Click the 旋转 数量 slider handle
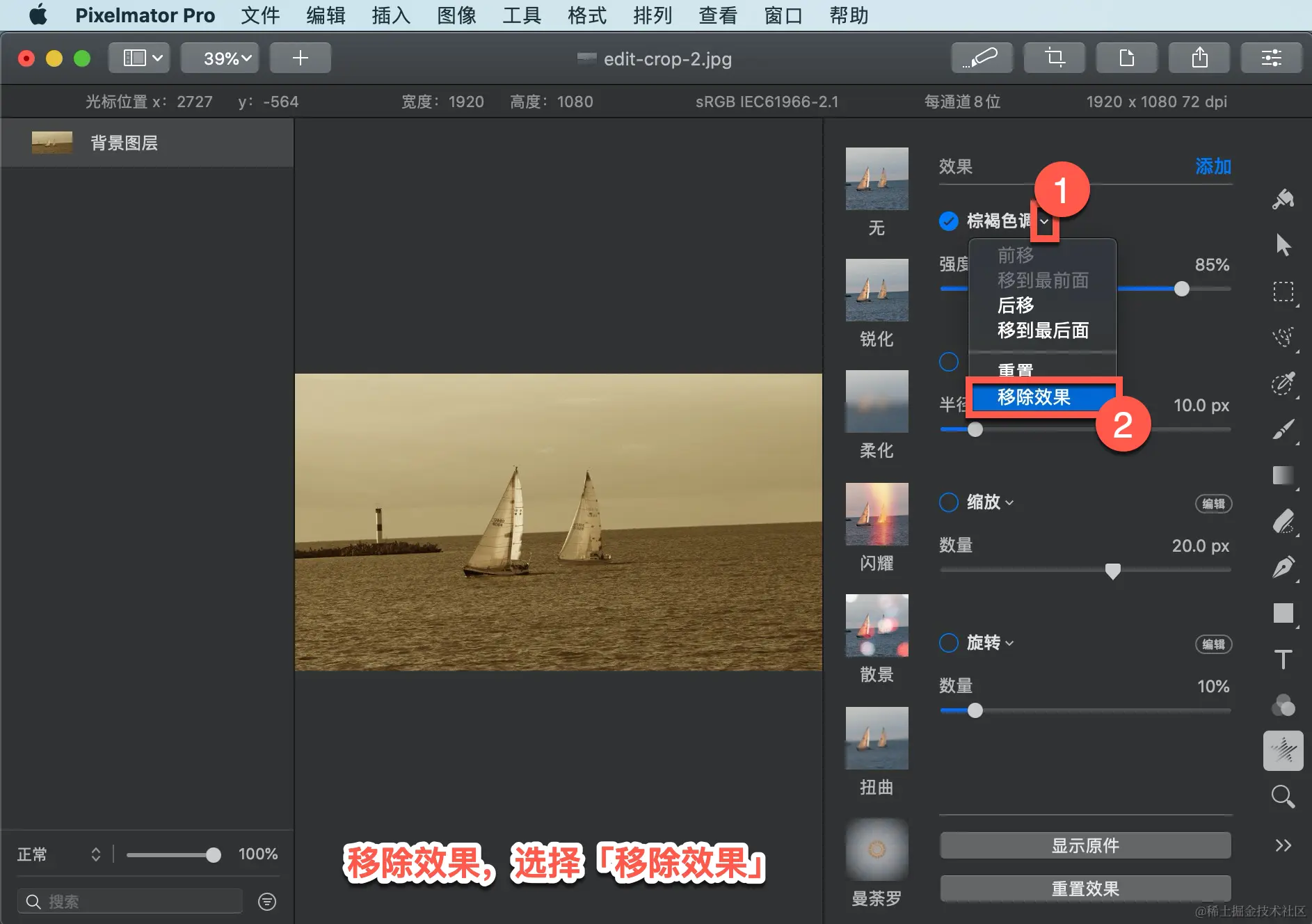Viewport: 1312px width, 924px height. click(975, 710)
